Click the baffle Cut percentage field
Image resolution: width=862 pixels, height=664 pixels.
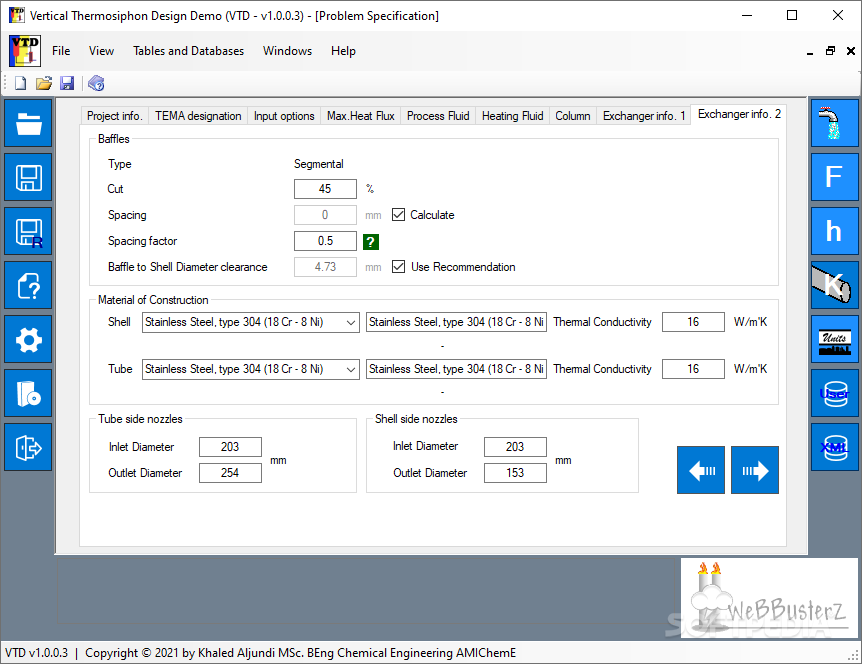[x=325, y=189]
